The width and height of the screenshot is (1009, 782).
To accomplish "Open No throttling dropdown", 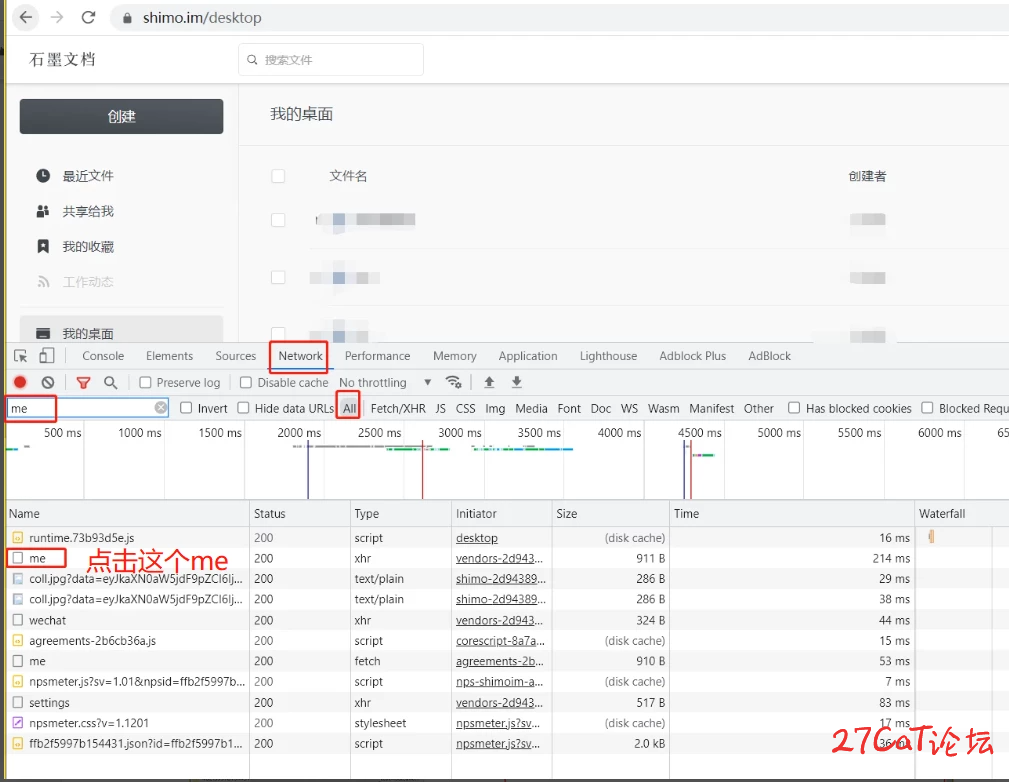I will 385,382.
